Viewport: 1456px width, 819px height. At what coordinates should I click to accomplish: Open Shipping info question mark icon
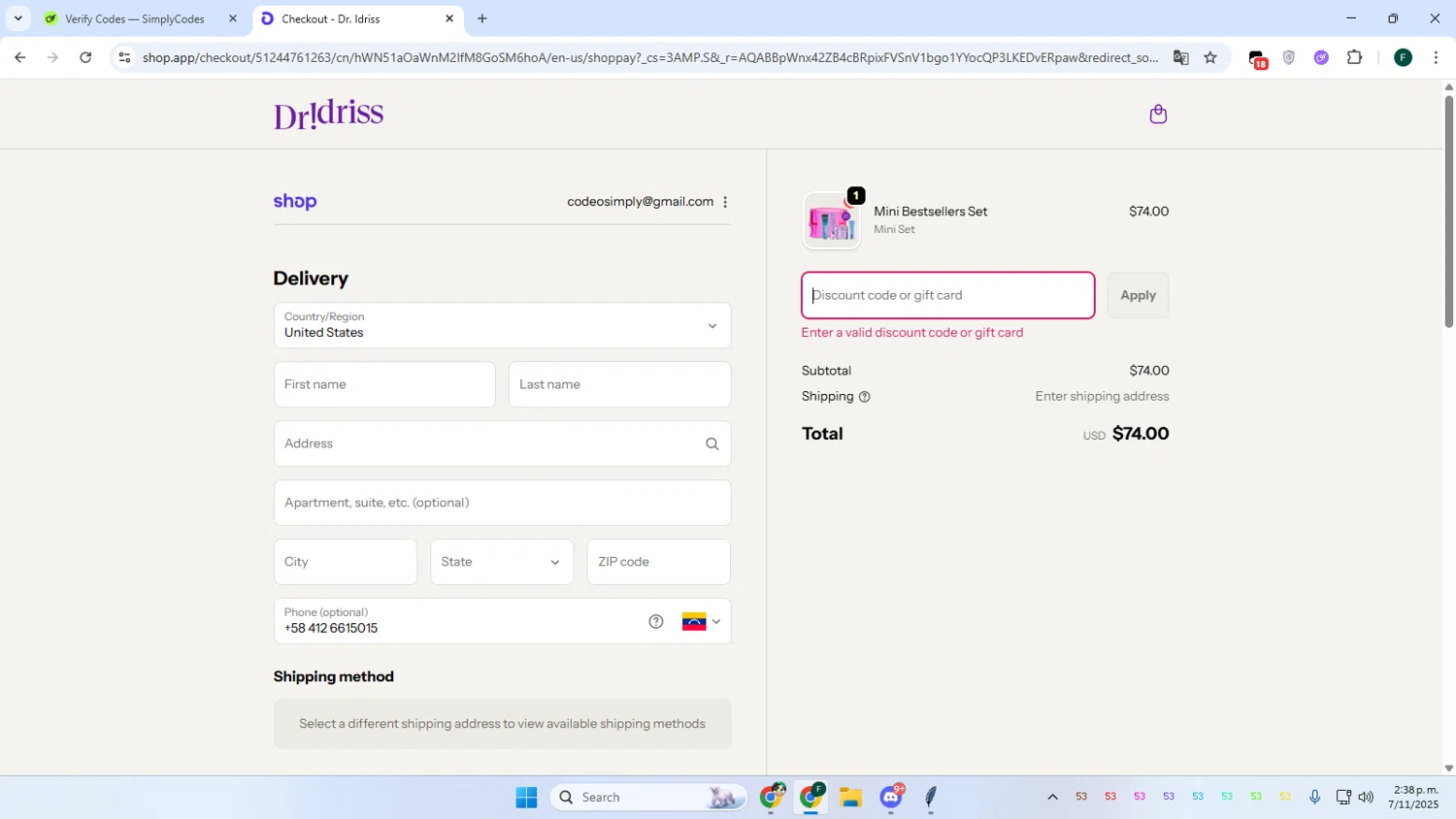864,397
